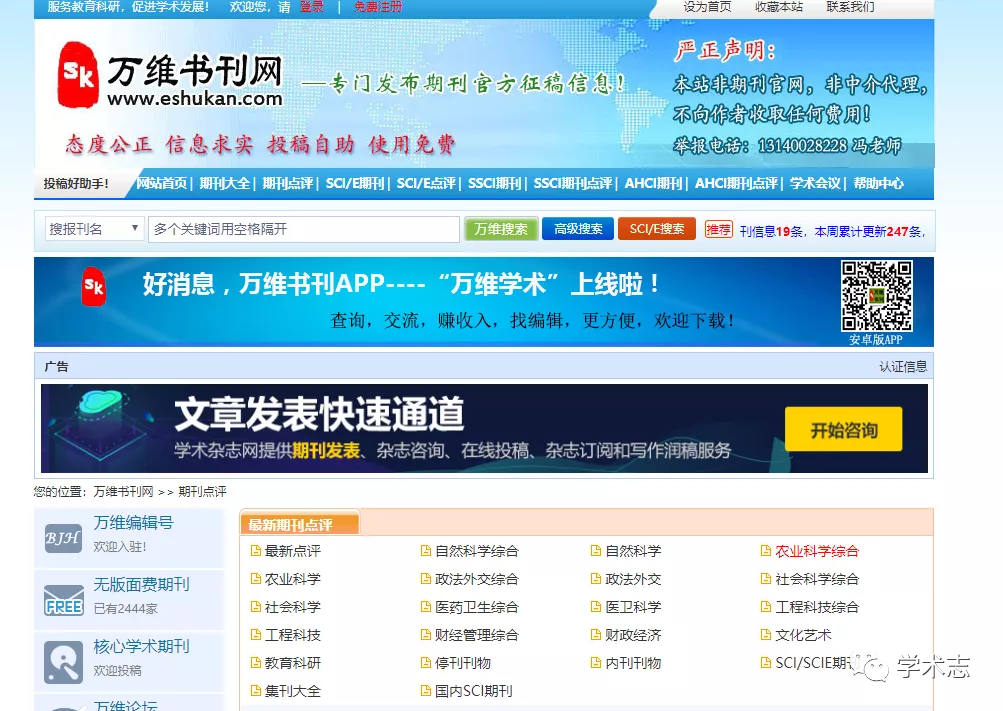Click the 文章发表快速通道 ad banner
Screen dimensions: 1003x711
click(x=484, y=428)
